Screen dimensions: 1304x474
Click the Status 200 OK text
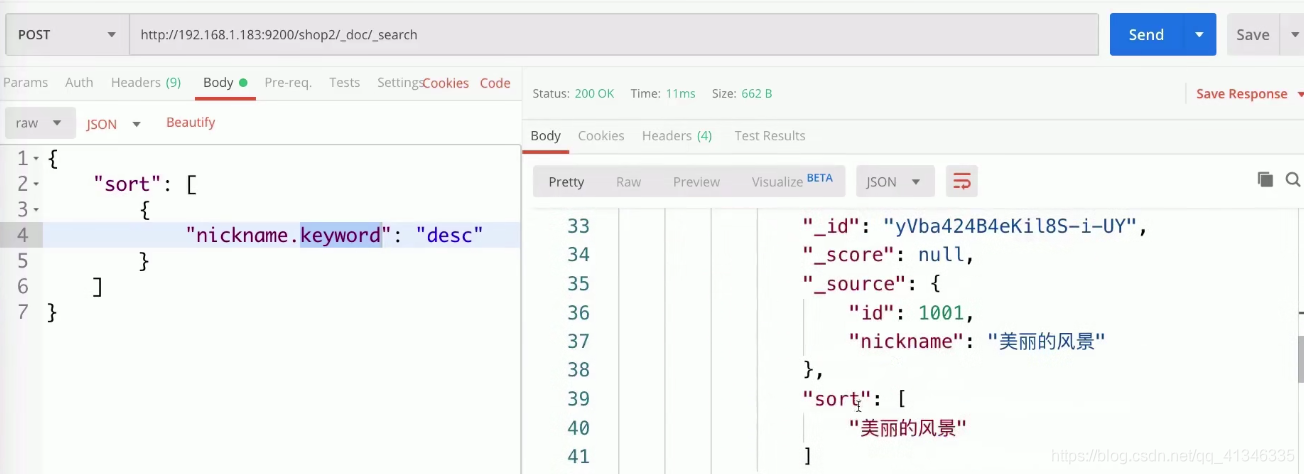click(573, 93)
